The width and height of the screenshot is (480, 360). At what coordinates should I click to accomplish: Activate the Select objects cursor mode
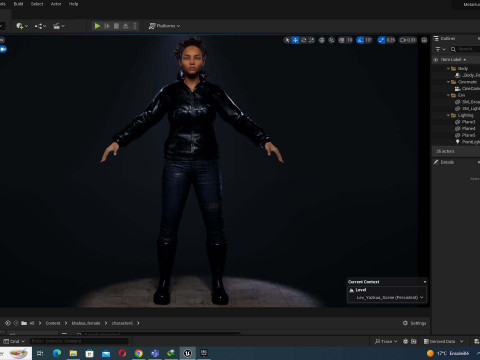[287, 40]
